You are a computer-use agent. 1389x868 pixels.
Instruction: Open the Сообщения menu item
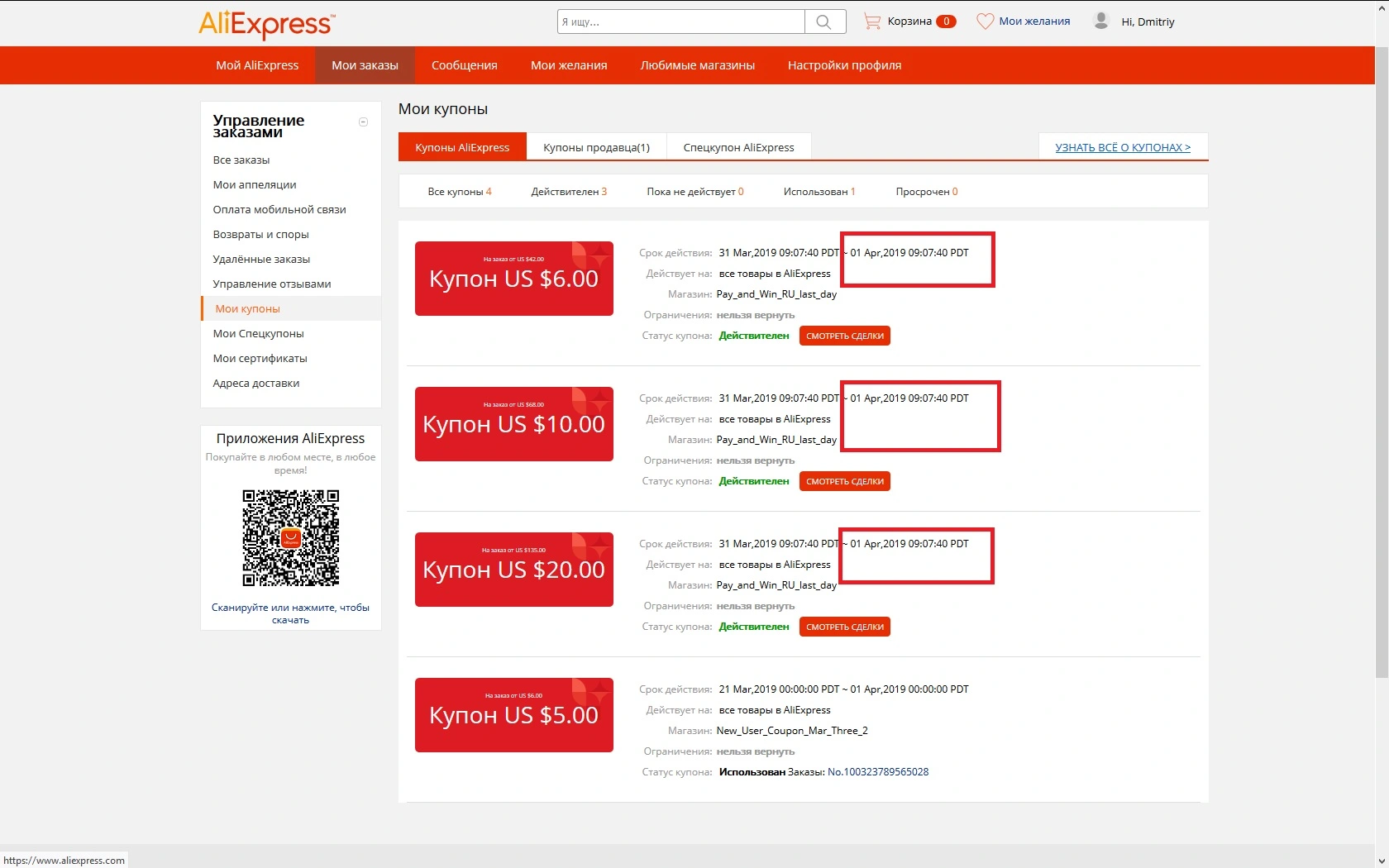(465, 65)
